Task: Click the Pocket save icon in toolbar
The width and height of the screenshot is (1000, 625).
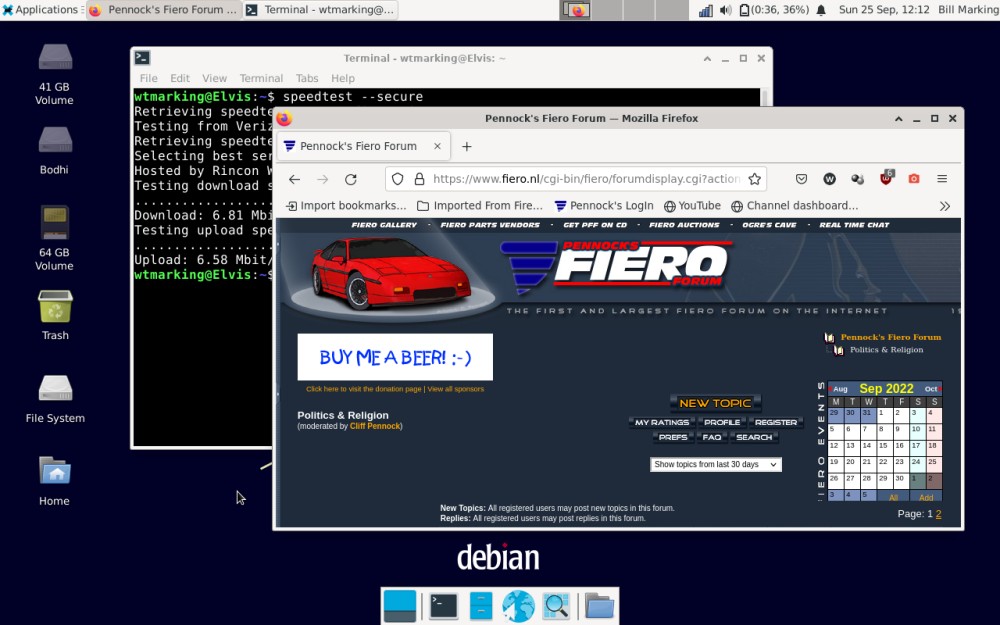Action: pos(801,180)
